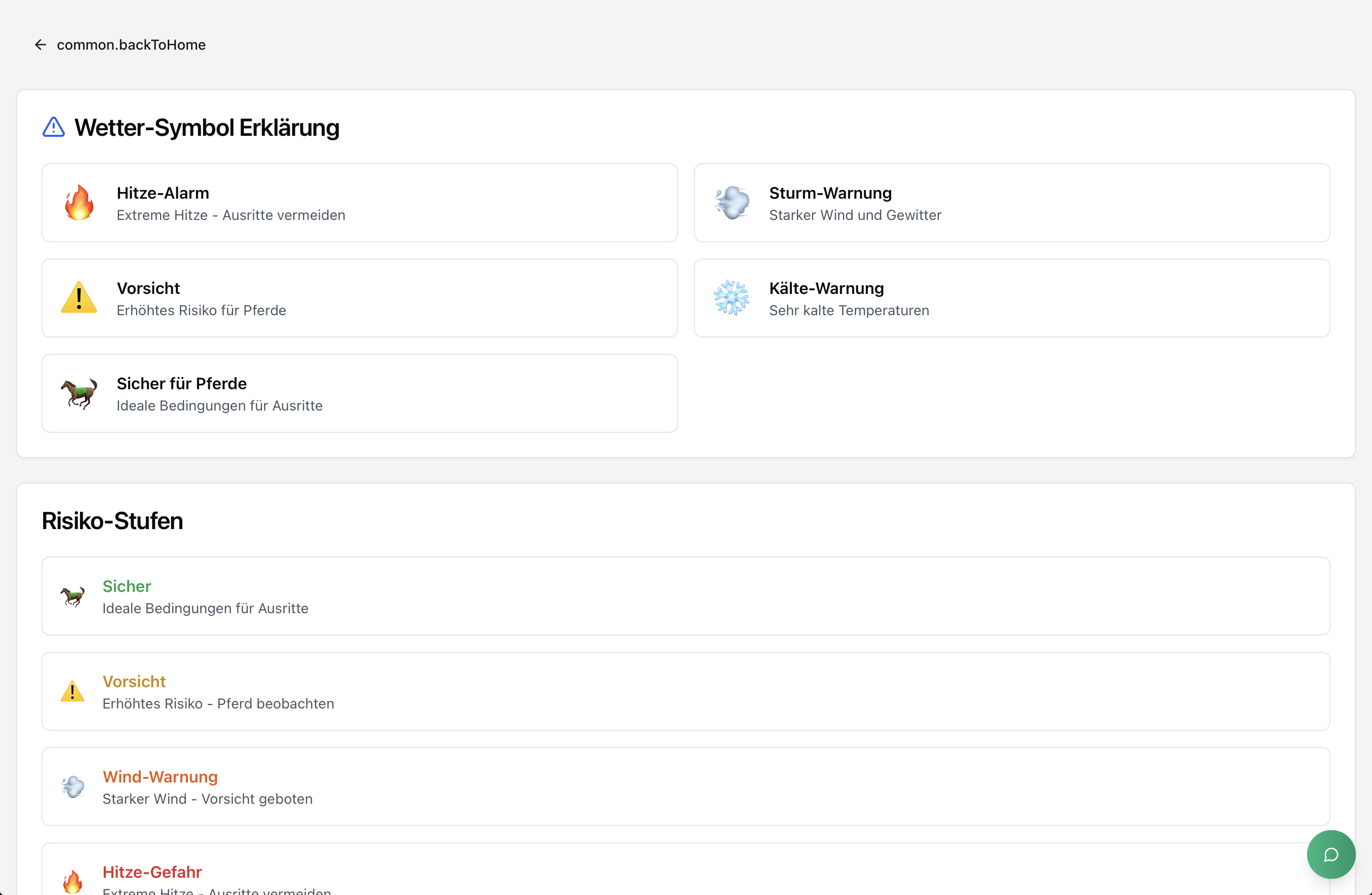
Task: Click the horse icon in Sicher risk level
Action: [72, 596]
